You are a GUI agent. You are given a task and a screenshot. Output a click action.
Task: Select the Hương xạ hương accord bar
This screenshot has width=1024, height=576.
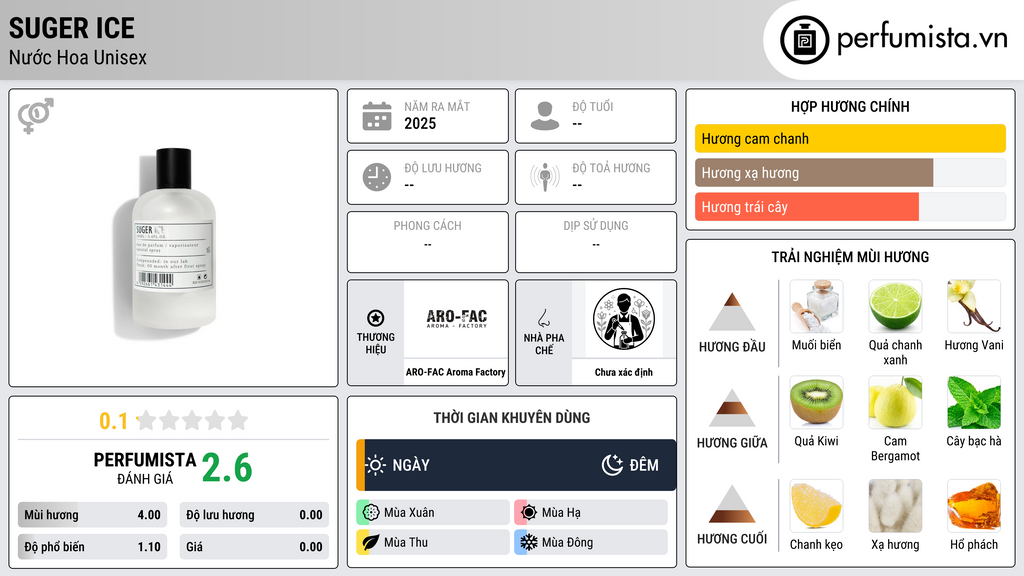(x=850, y=173)
